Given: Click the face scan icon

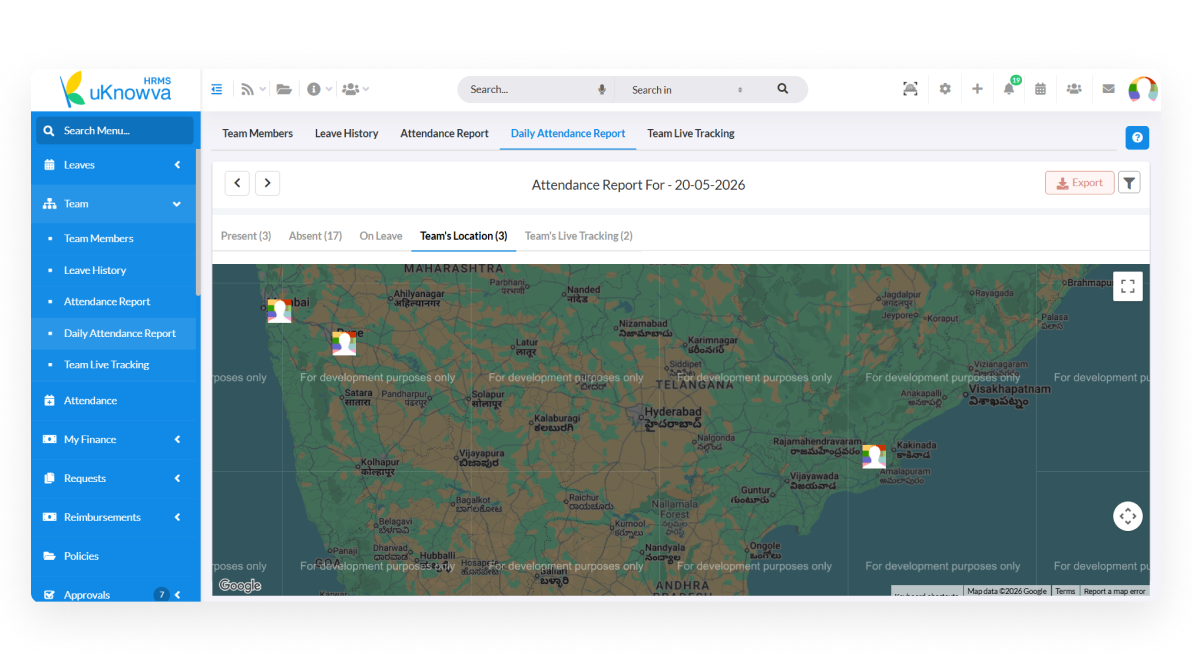Looking at the screenshot, I should coord(910,89).
